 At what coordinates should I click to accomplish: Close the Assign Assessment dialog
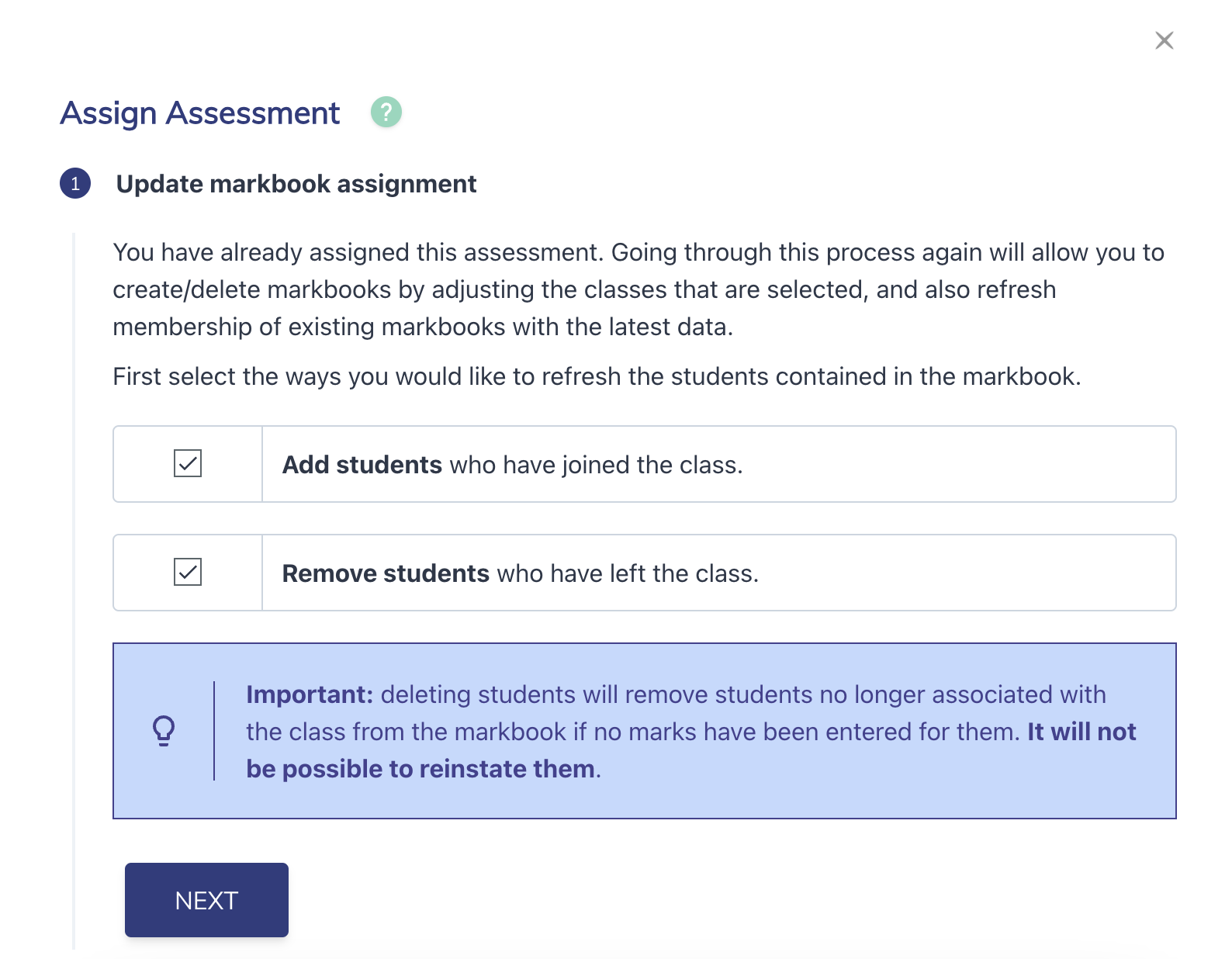pyautogui.click(x=1164, y=40)
